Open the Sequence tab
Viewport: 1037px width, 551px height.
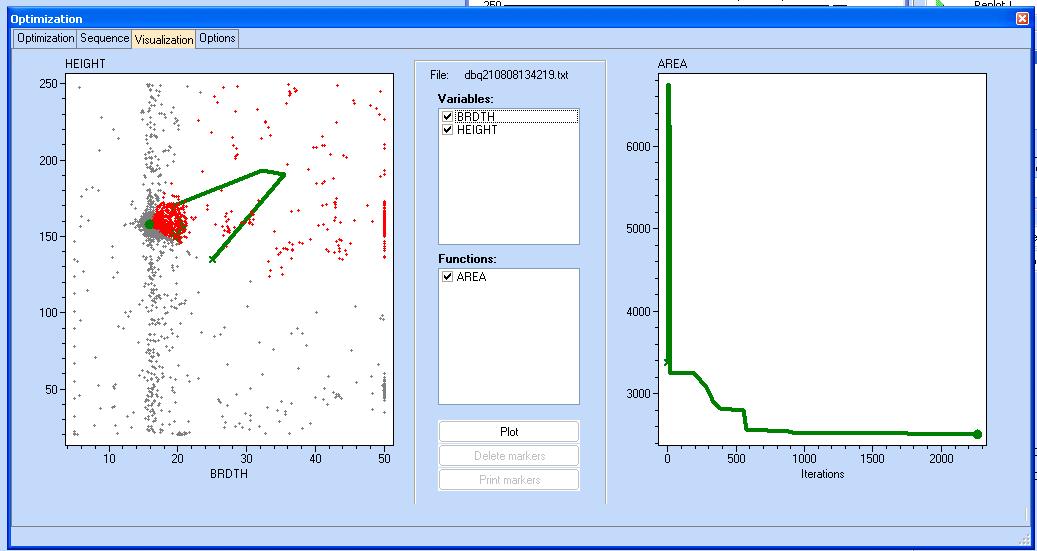(x=104, y=38)
